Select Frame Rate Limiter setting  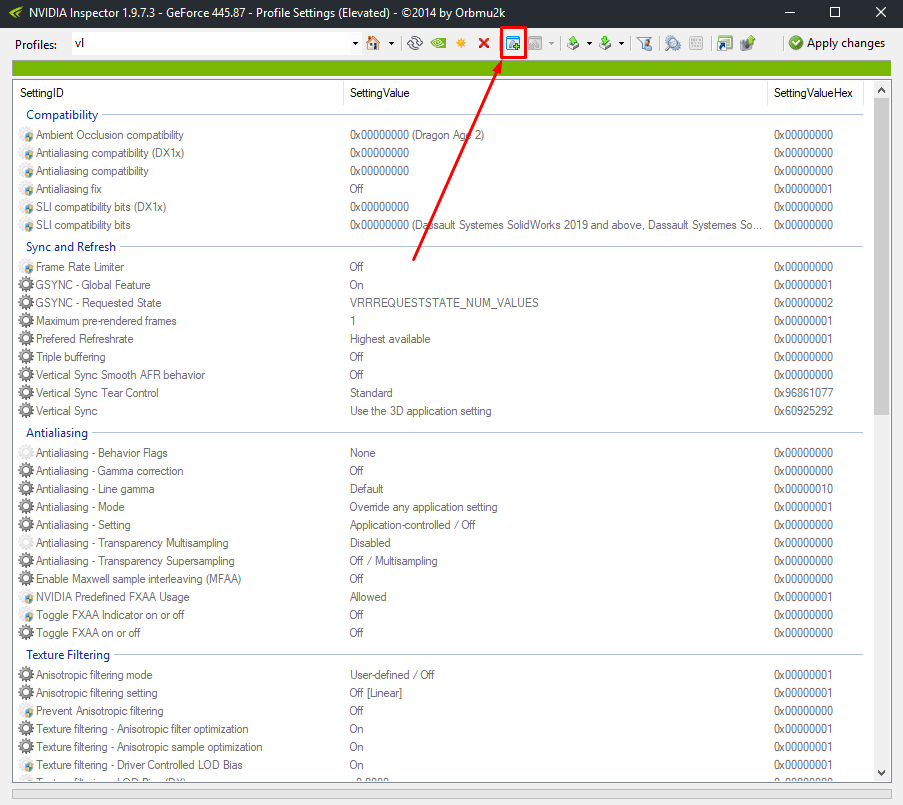(x=80, y=267)
